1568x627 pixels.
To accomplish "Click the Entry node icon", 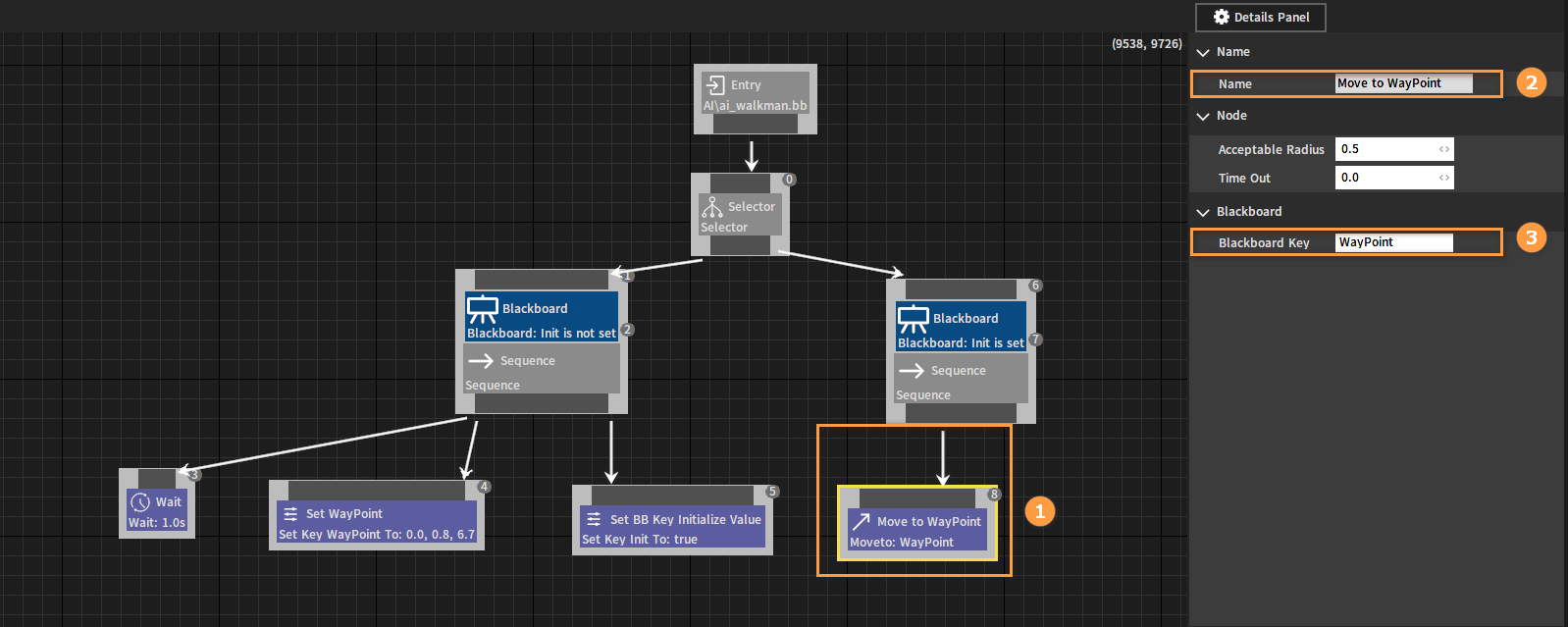I will 715,85.
